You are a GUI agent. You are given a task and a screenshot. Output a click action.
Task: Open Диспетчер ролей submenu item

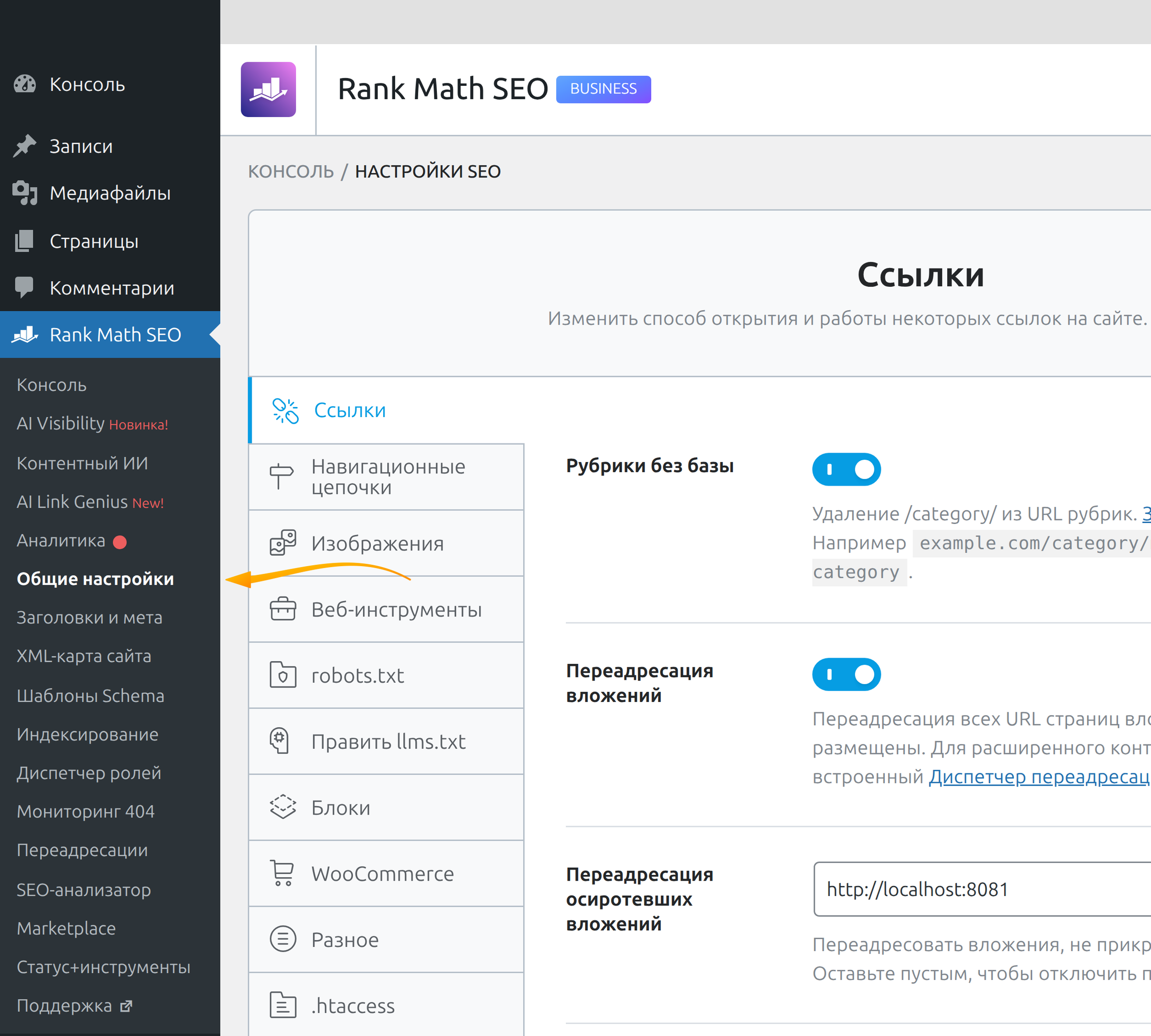pyautogui.click(x=89, y=773)
